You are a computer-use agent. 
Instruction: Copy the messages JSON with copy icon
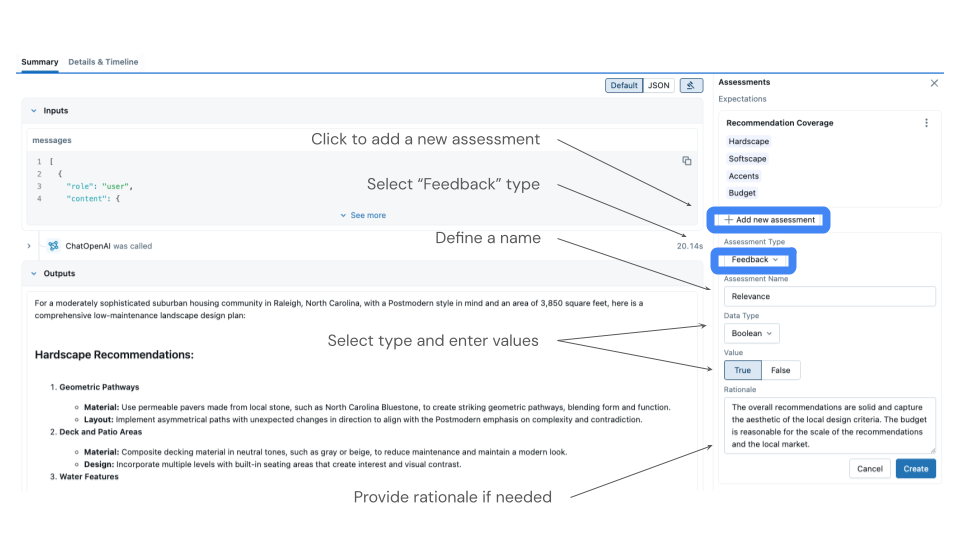point(687,161)
